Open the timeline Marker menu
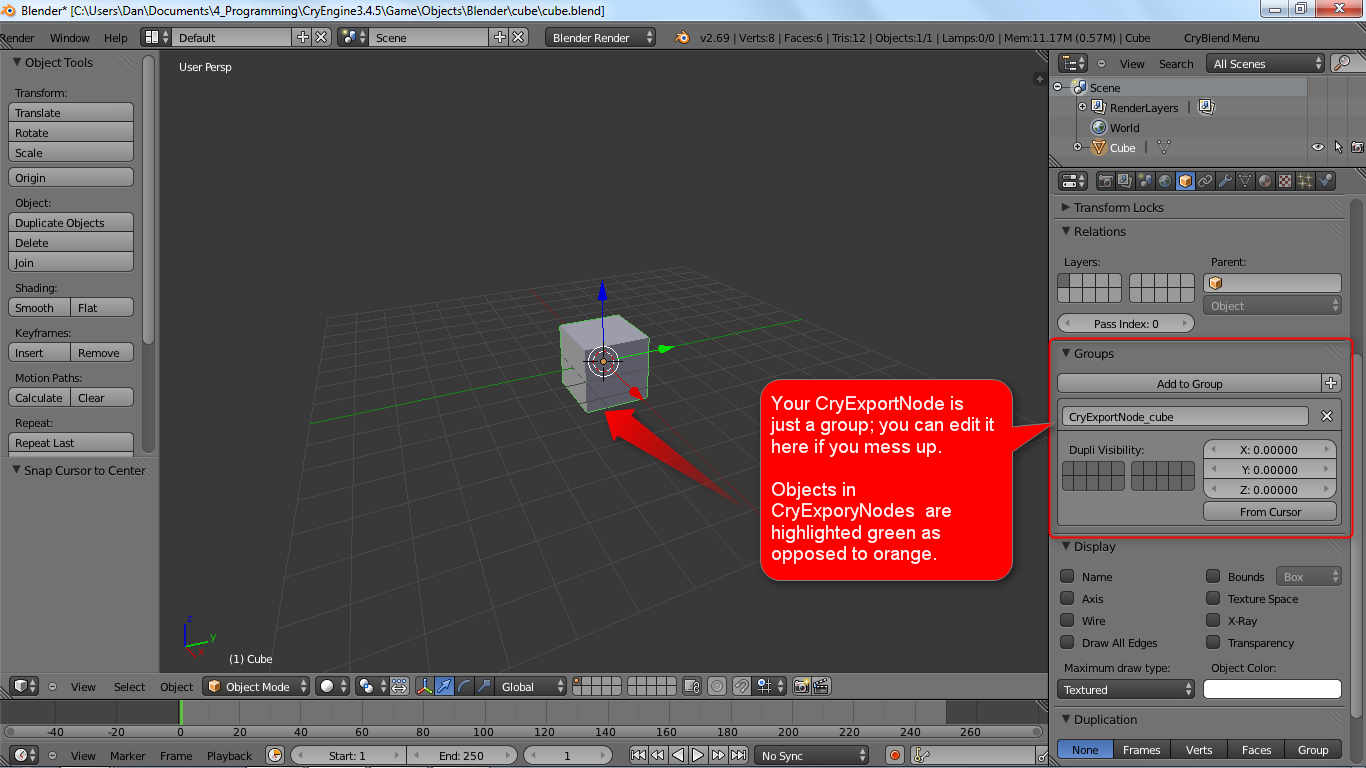Image resolution: width=1366 pixels, height=768 pixels. click(127, 756)
